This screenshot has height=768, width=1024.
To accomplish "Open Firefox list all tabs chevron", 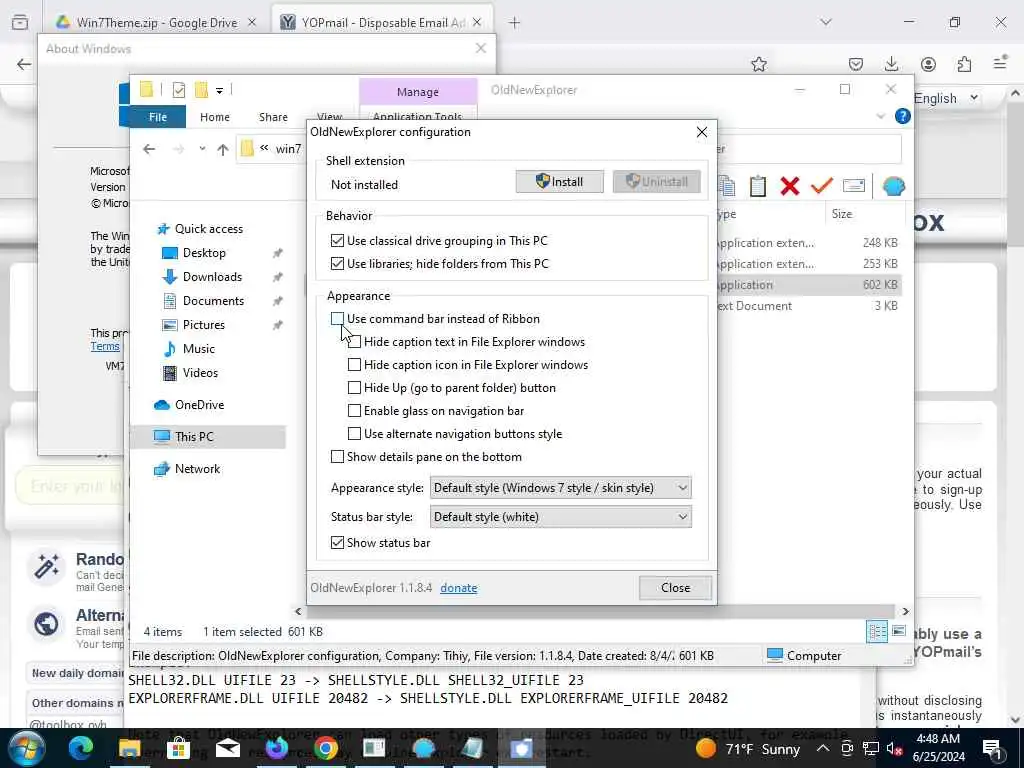I will point(826,22).
